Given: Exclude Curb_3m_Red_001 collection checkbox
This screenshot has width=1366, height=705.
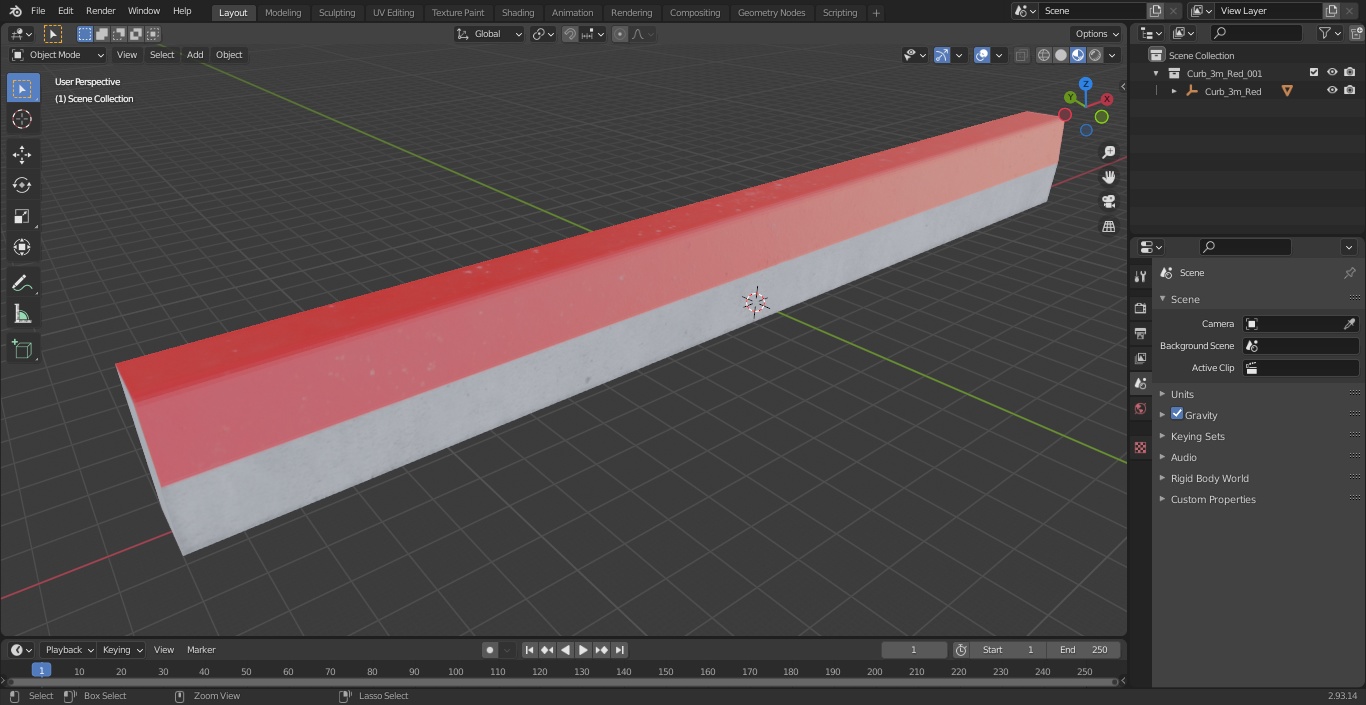Looking at the screenshot, I should click(1314, 73).
